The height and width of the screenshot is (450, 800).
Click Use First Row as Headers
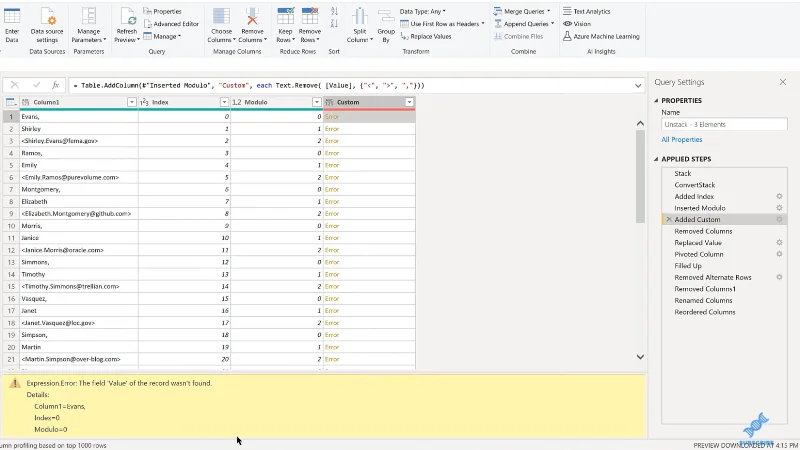442,24
